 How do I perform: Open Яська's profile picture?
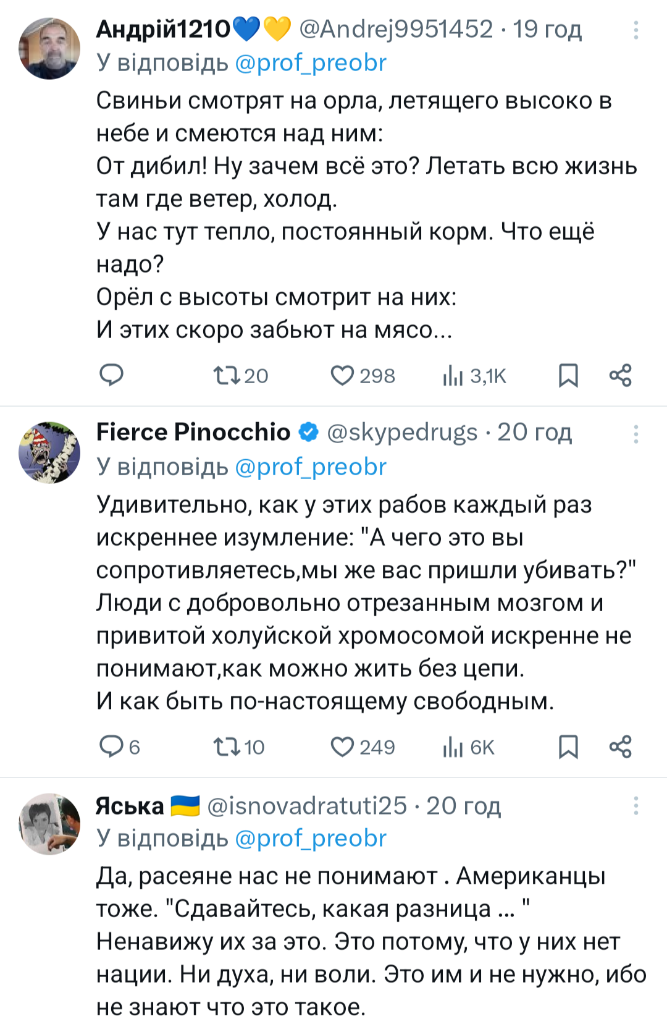(49, 825)
